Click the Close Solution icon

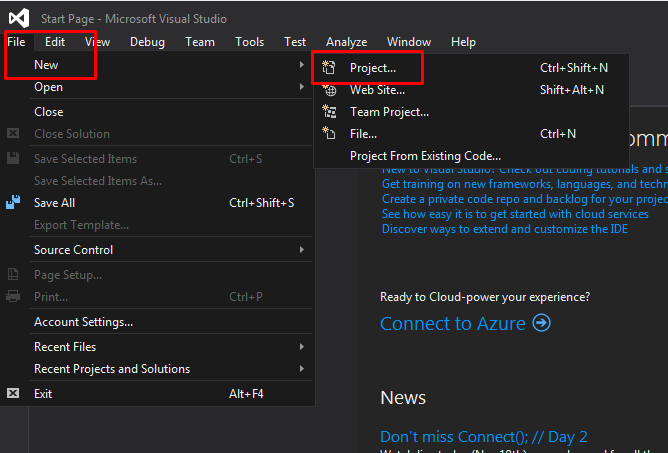tap(13, 133)
